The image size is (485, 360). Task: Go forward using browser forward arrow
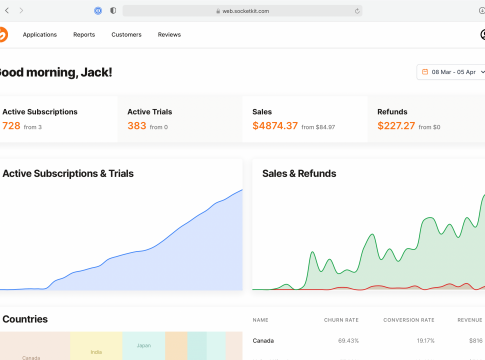(x=21, y=11)
